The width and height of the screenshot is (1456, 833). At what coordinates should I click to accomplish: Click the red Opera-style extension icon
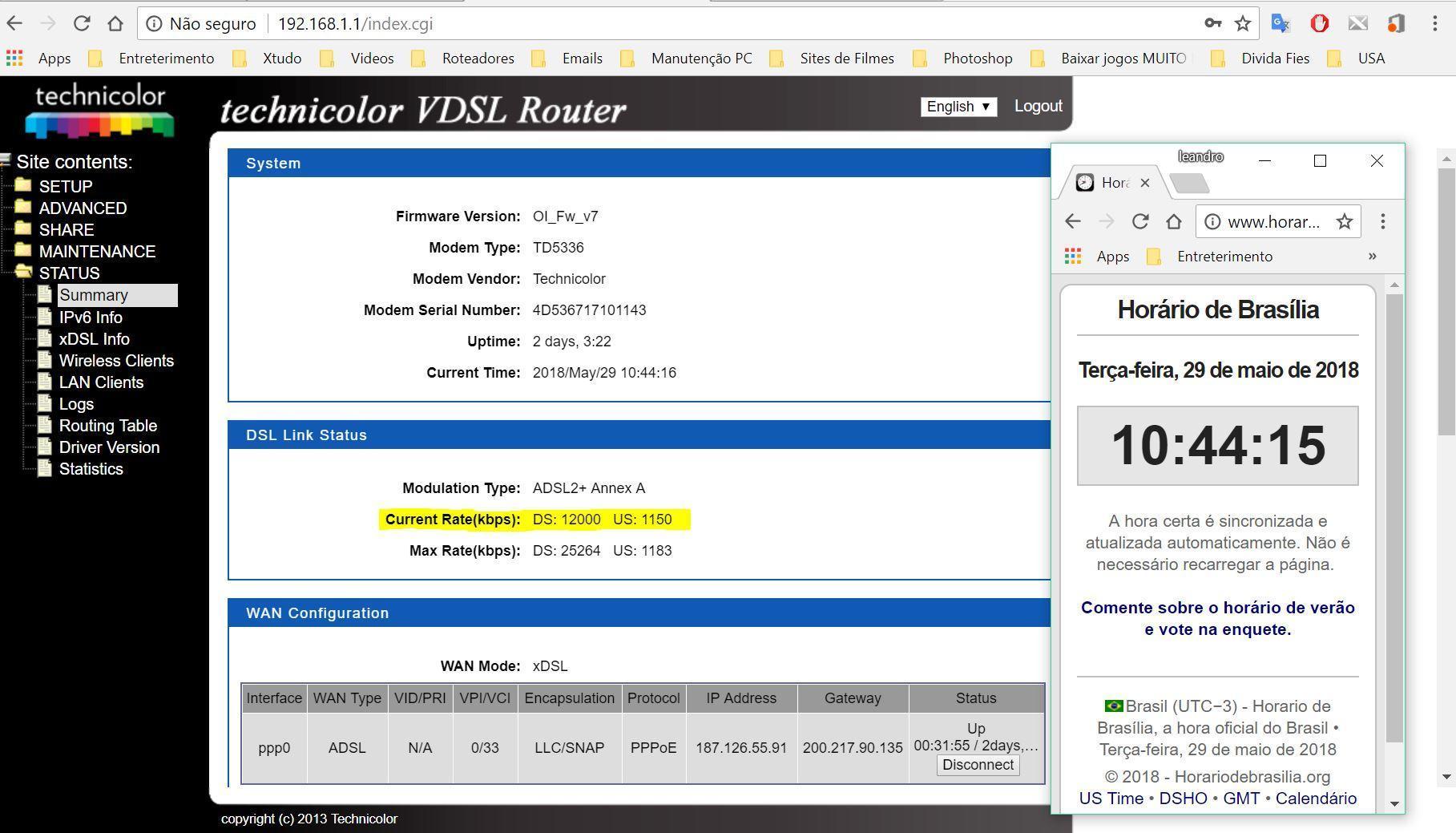click(x=1319, y=23)
